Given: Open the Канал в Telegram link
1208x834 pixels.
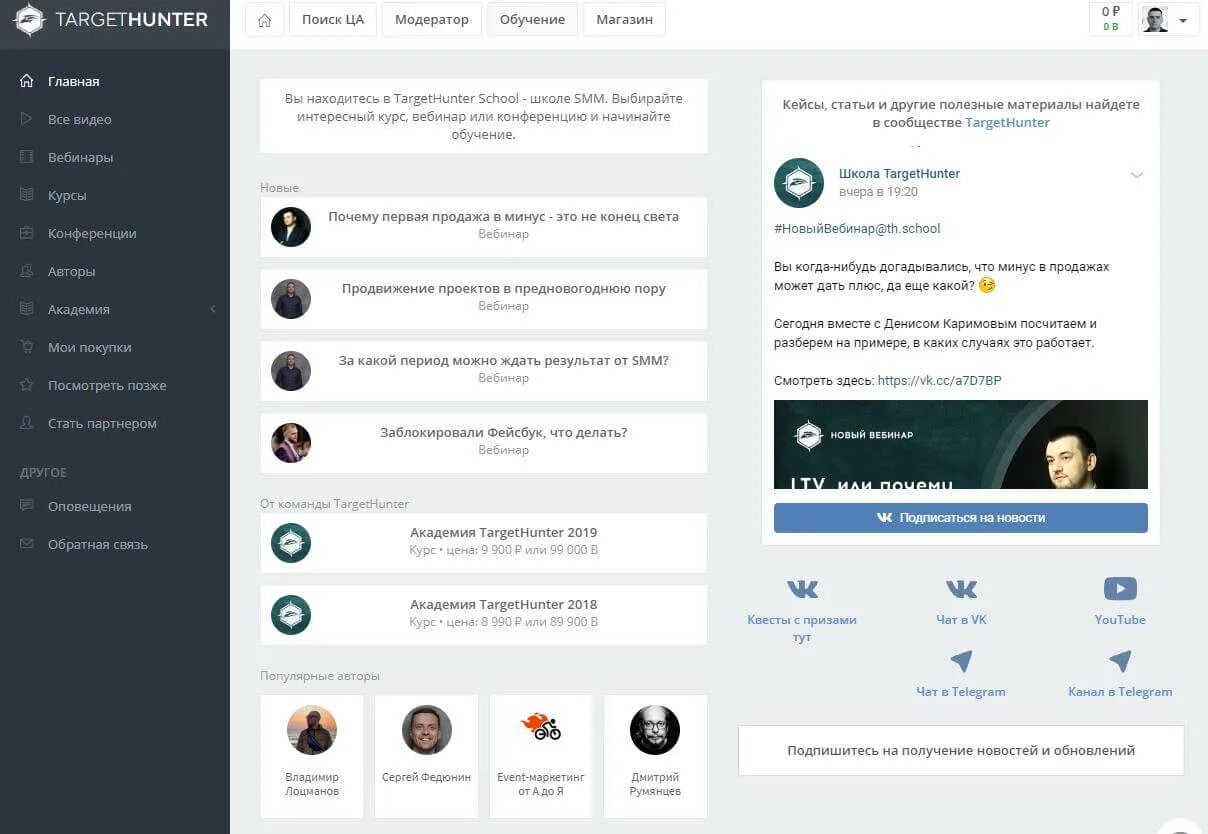Looking at the screenshot, I should [1120, 692].
